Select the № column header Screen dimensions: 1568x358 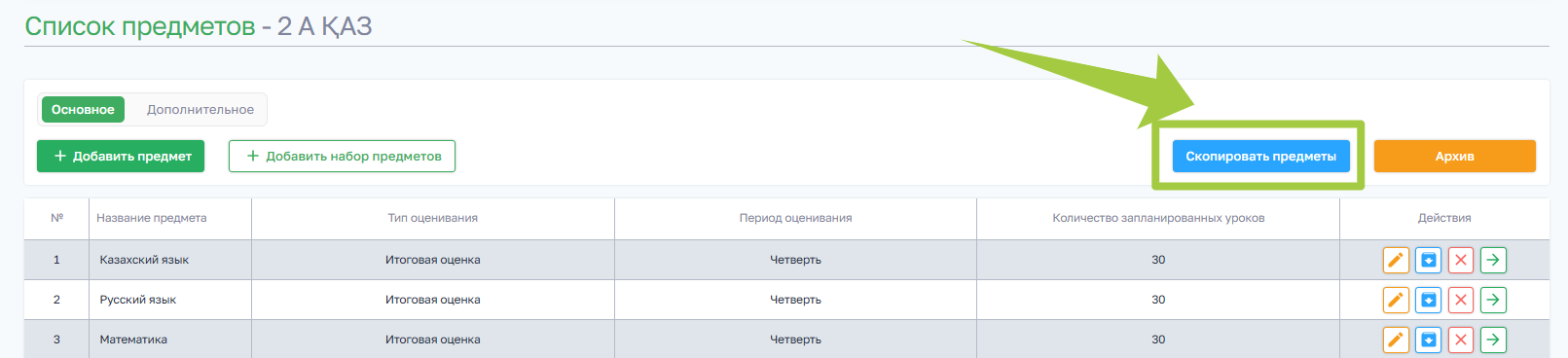pos(56,218)
